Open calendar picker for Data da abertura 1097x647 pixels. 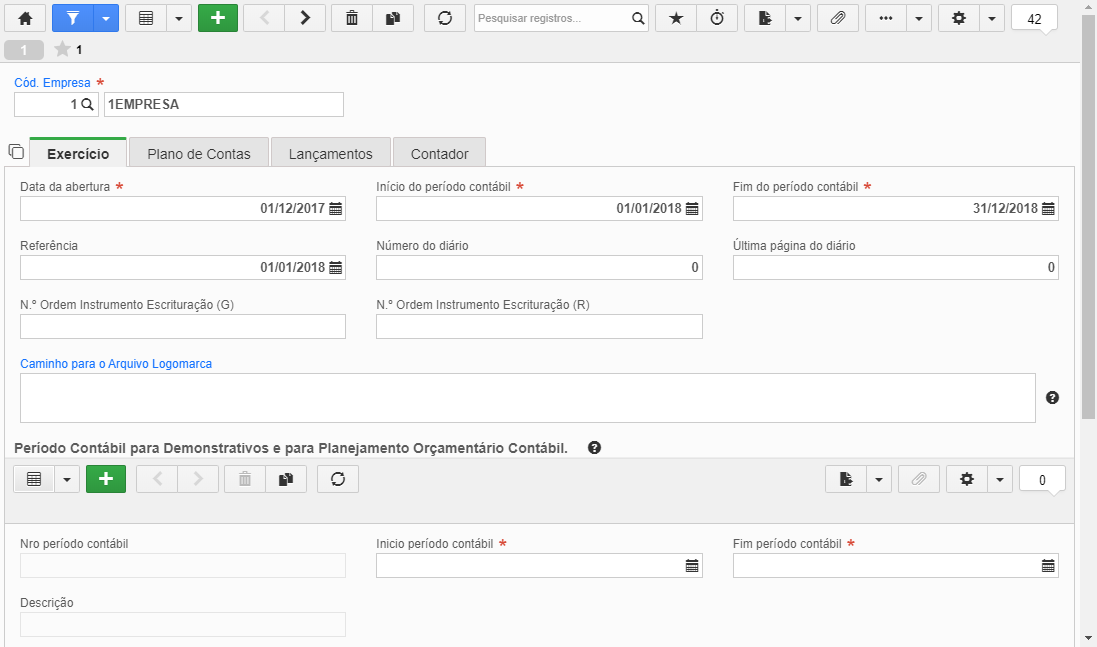coord(336,208)
